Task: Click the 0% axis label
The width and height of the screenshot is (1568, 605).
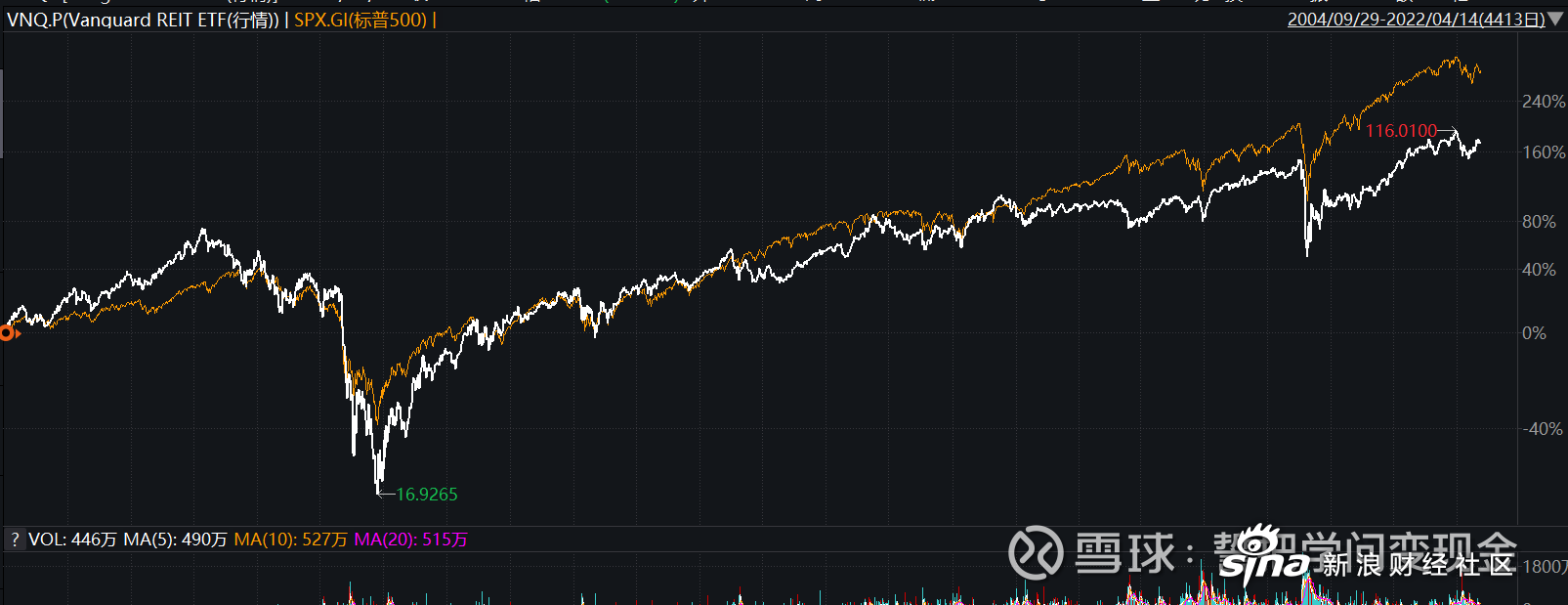Action: tap(1534, 333)
